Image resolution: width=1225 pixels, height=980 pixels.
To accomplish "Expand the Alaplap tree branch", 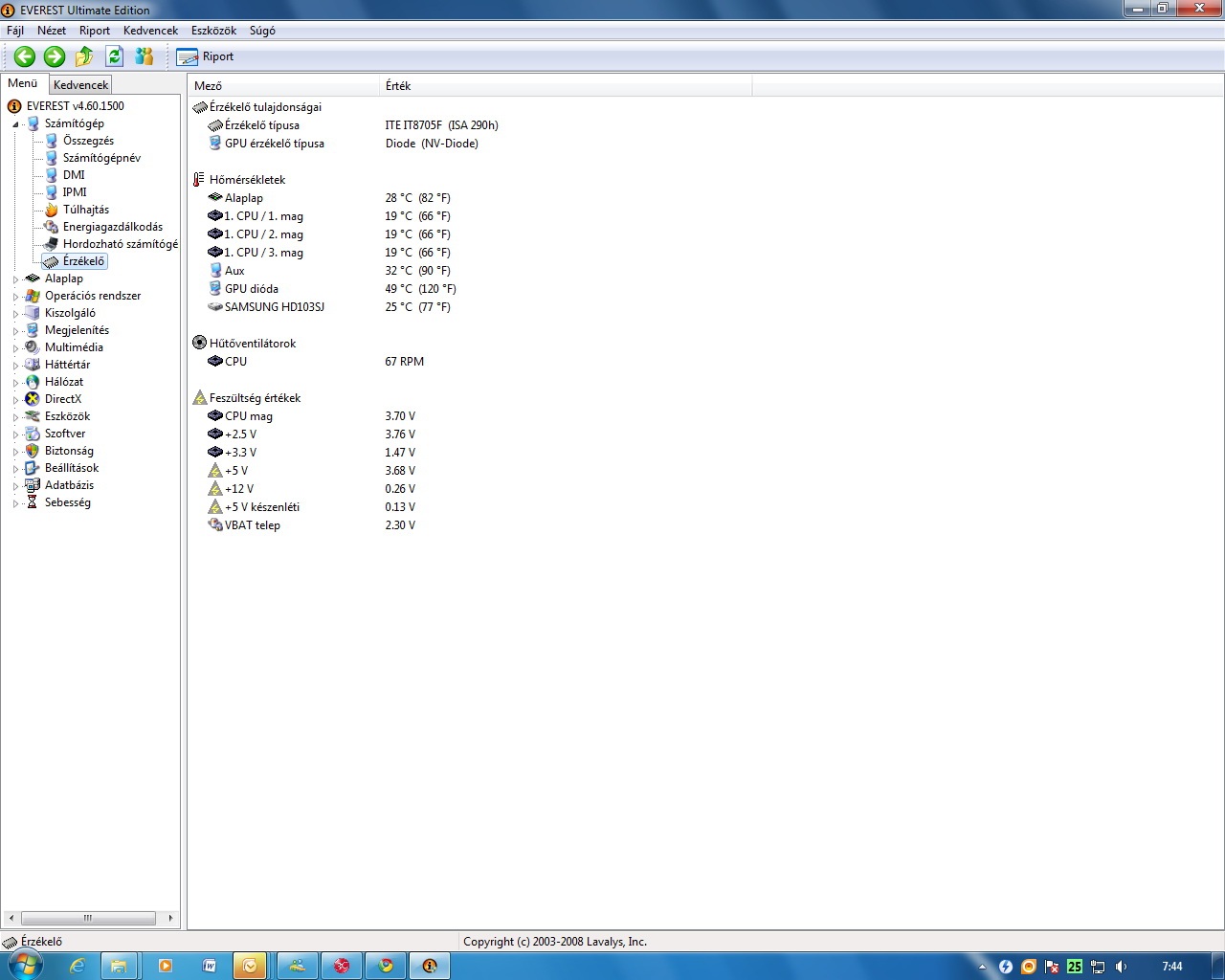I will (x=15, y=279).
